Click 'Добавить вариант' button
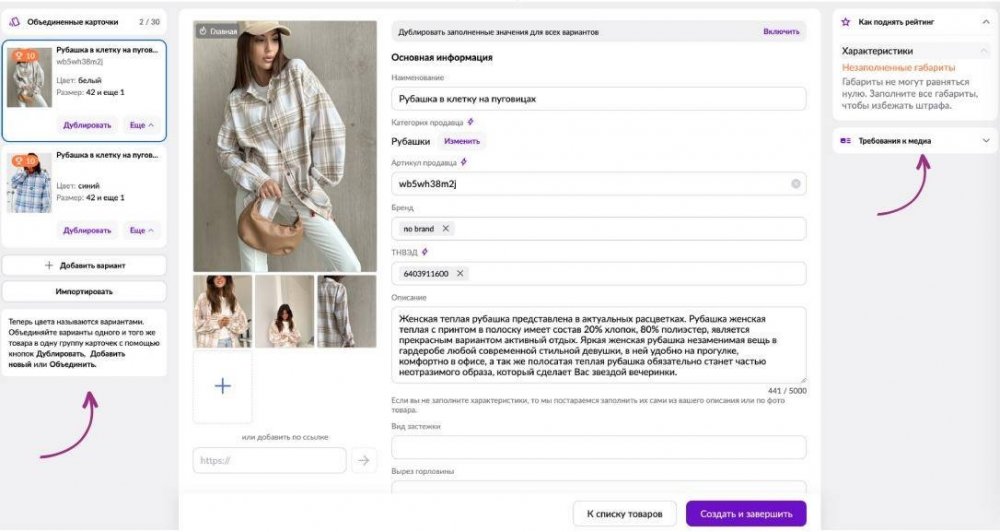Screen dimensions: 1000x532 [84, 265]
